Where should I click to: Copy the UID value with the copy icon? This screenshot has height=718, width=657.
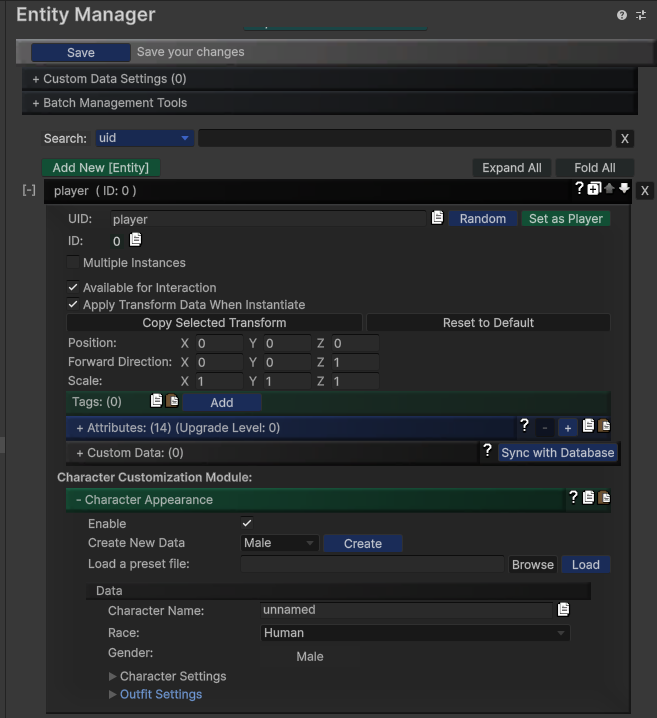pyautogui.click(x=437, y=218)
